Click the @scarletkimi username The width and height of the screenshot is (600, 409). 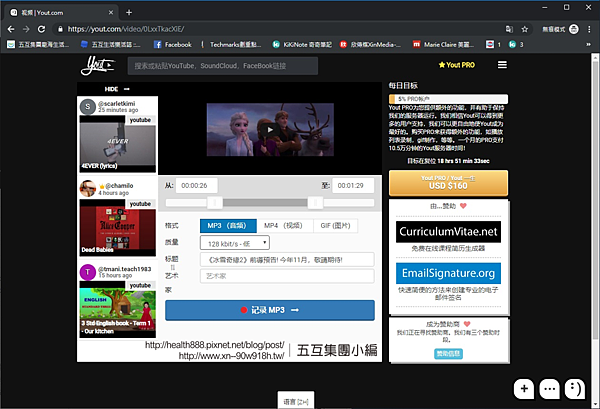(117, 103)
